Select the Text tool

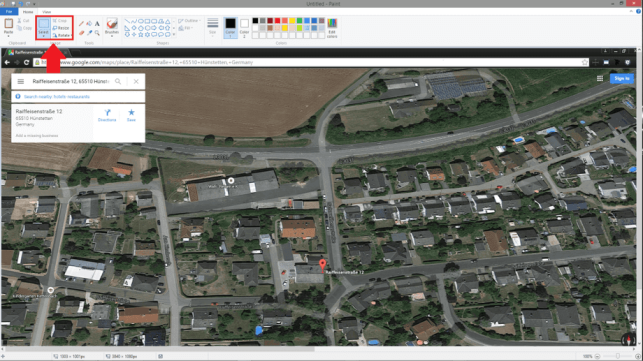[x=97, y=24]
